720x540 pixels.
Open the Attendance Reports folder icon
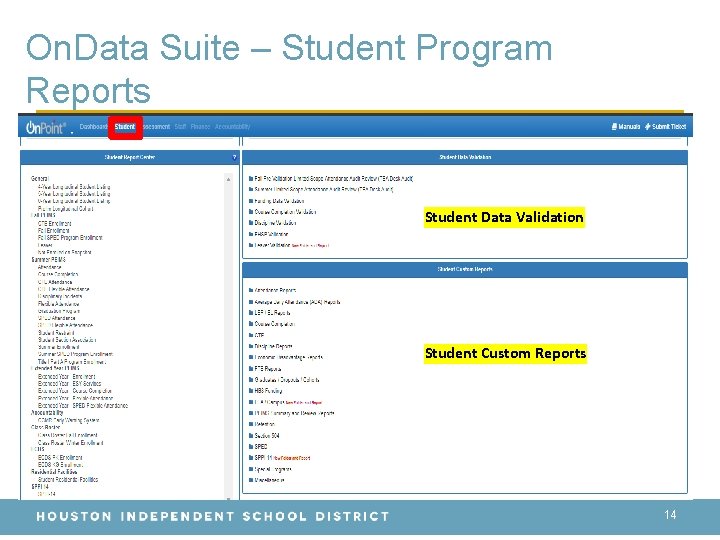click(251, 290)
